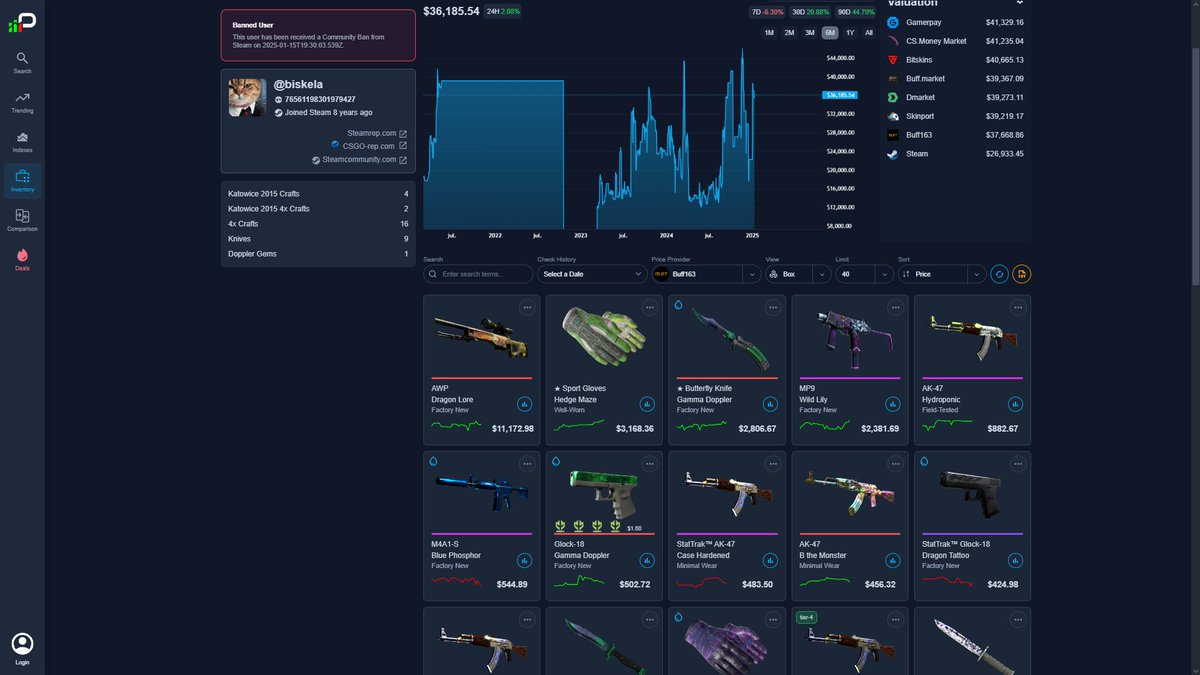The height and width of the screenshot is (675, 1200).
Task: Click the gold currency icon near Sort controls
Action: [x=1021, y=273]
